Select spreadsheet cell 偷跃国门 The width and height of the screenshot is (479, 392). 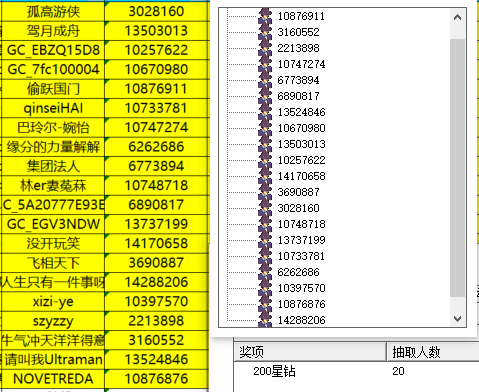[53, 89]
